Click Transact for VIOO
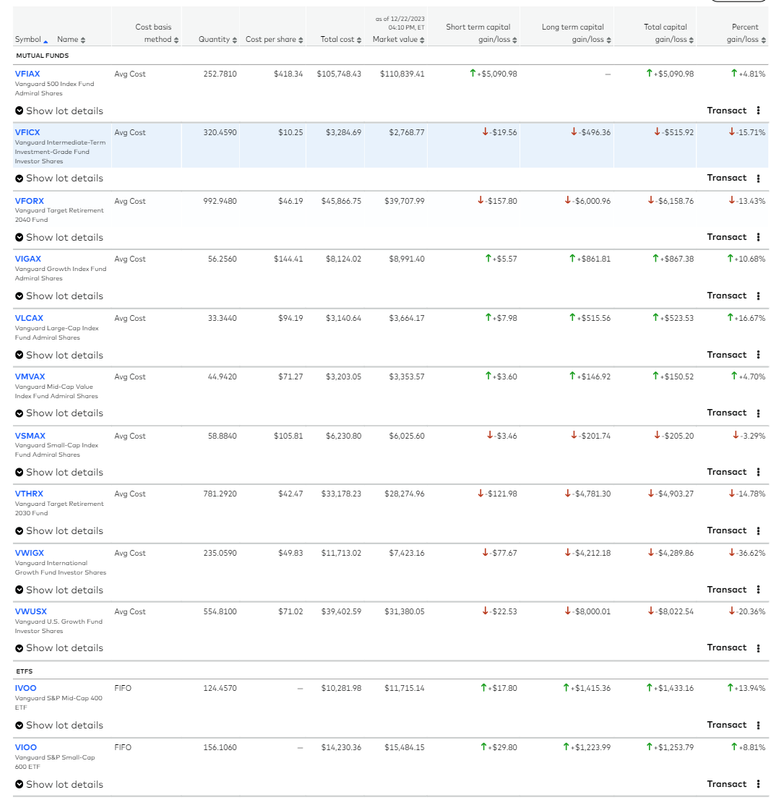This screenshot has height=800, width=776. click(x=727, y=784)
